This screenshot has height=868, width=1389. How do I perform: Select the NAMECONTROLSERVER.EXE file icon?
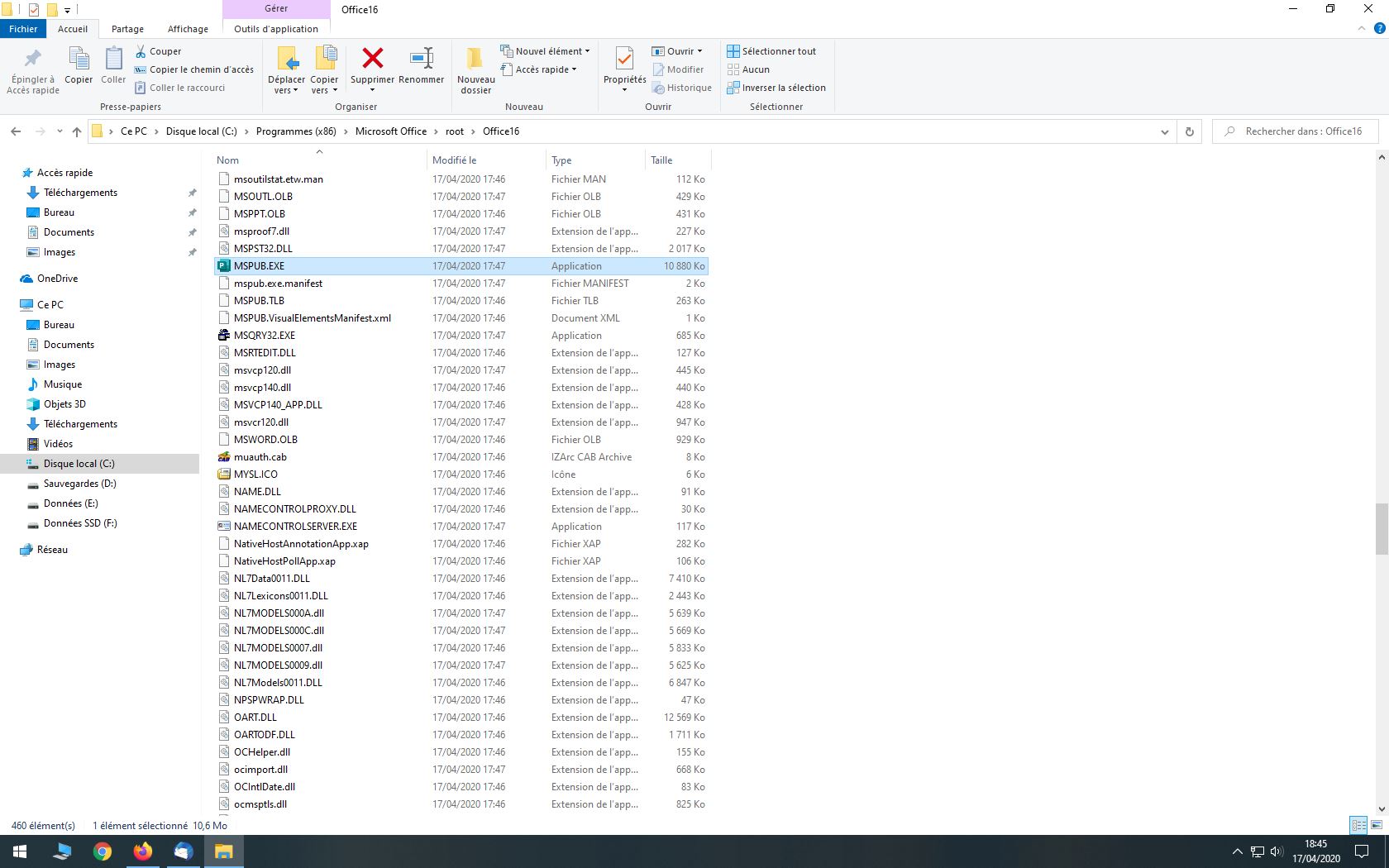pyautogui.click(x=223, y=527)
